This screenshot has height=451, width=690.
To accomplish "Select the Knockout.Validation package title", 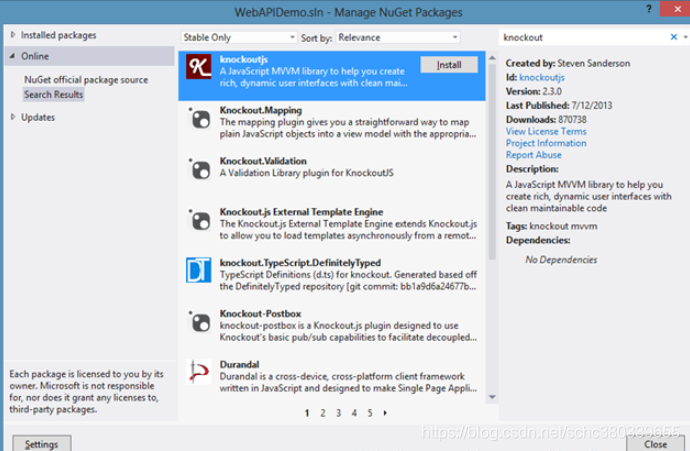I will pyautogui.click(x=263, y=161).
